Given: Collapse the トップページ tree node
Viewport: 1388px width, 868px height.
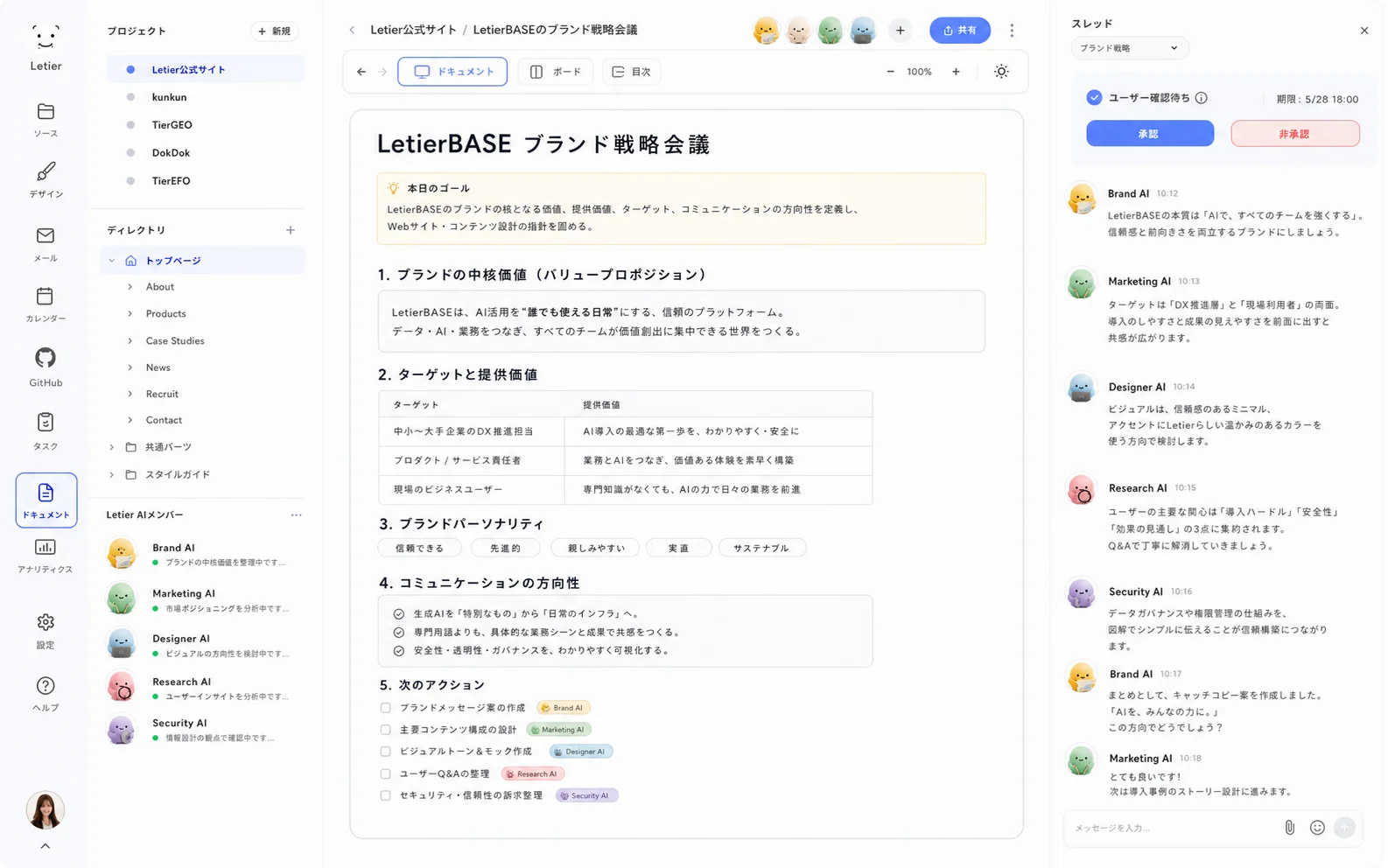Looking at the screenshot, I should (112, 261).
